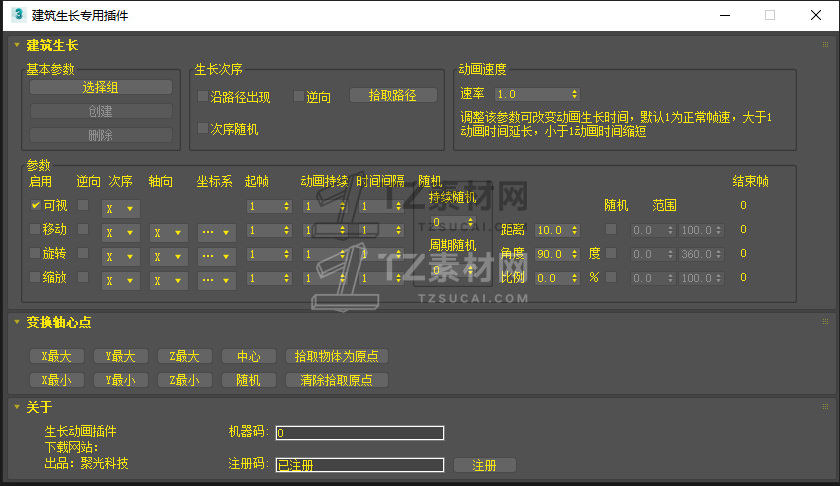Open 坐标系 dropdown in 旋转 row
Image resolution: width=840 pixels, height=486 pixels.
click(216, 257)
